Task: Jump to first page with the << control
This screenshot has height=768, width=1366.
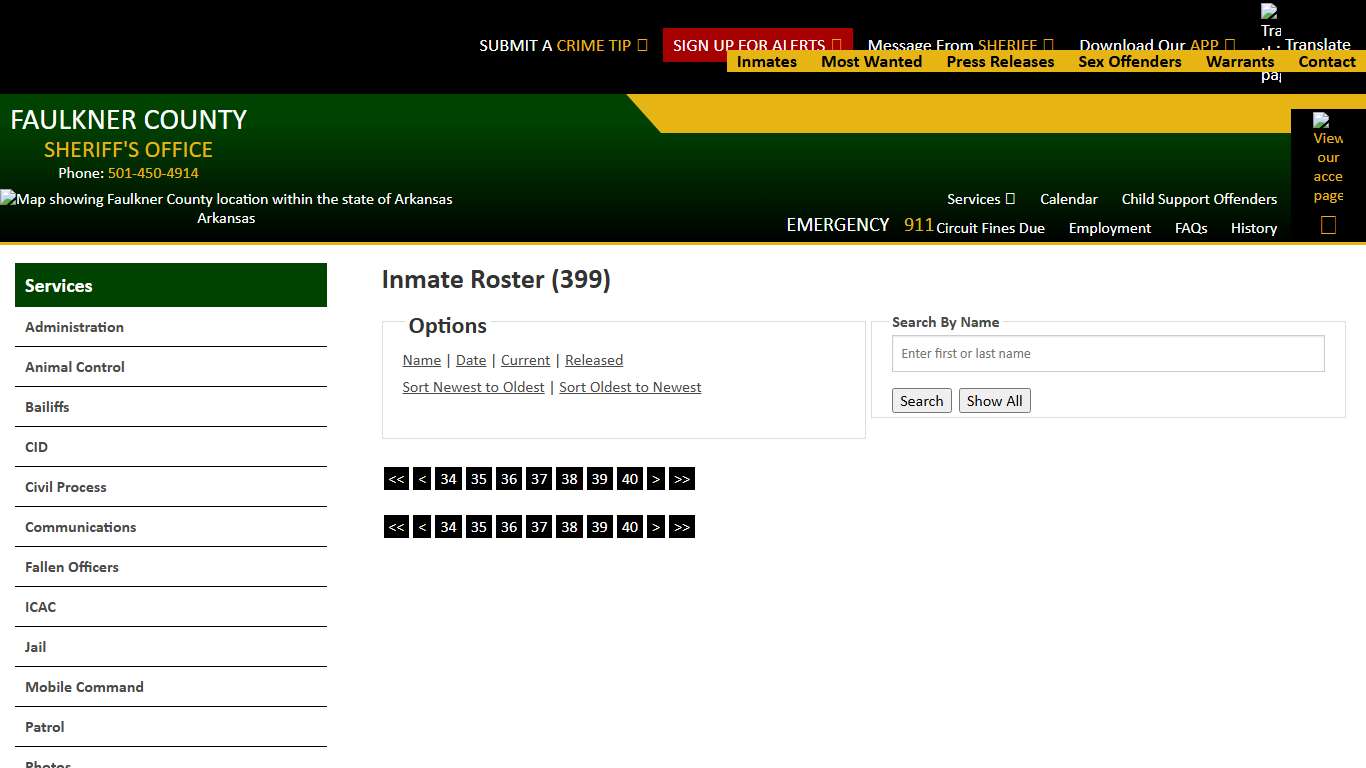Action: pyautogui.click(x=396, y=479)
